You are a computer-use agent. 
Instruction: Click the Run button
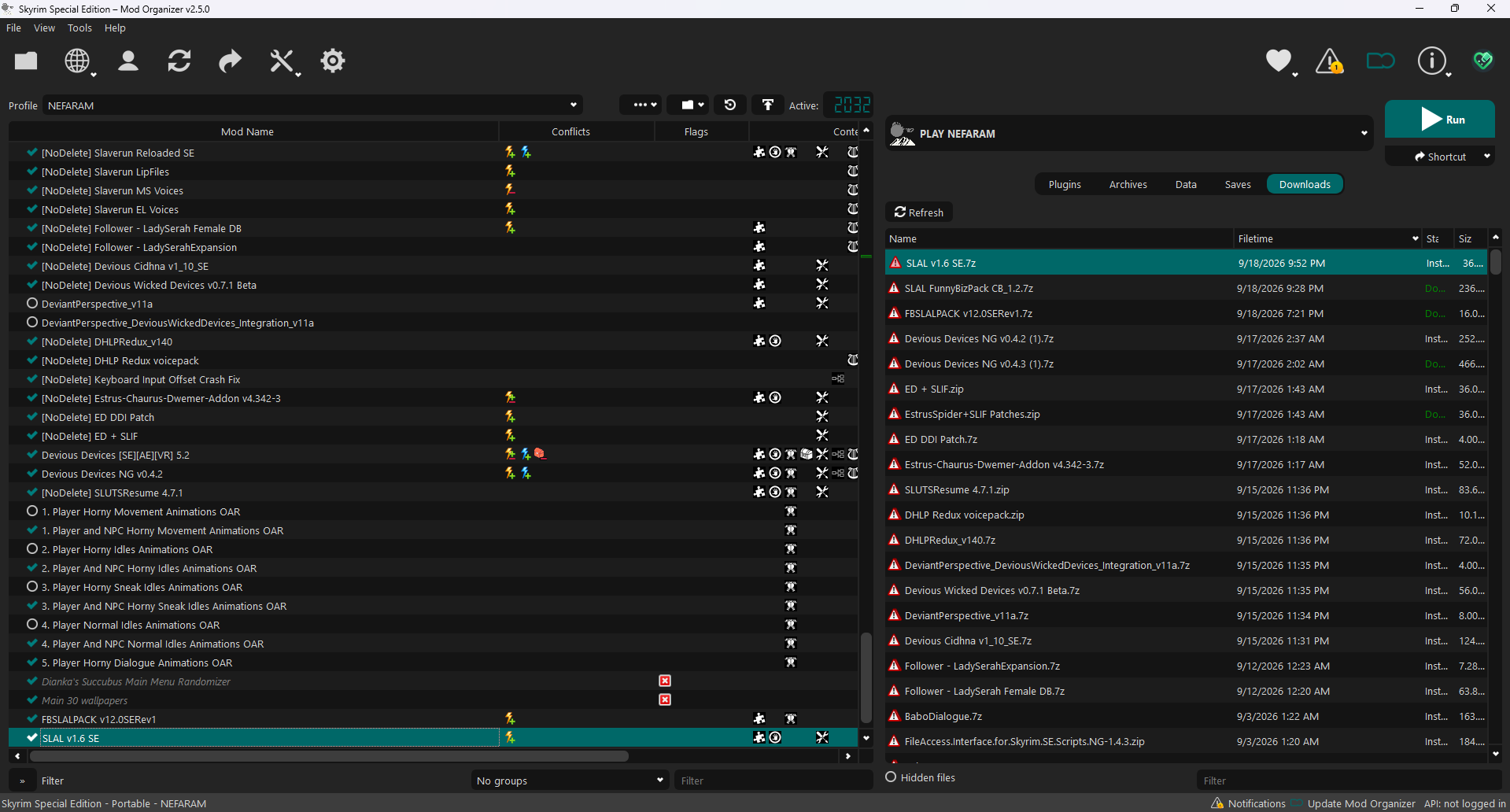1440,120
